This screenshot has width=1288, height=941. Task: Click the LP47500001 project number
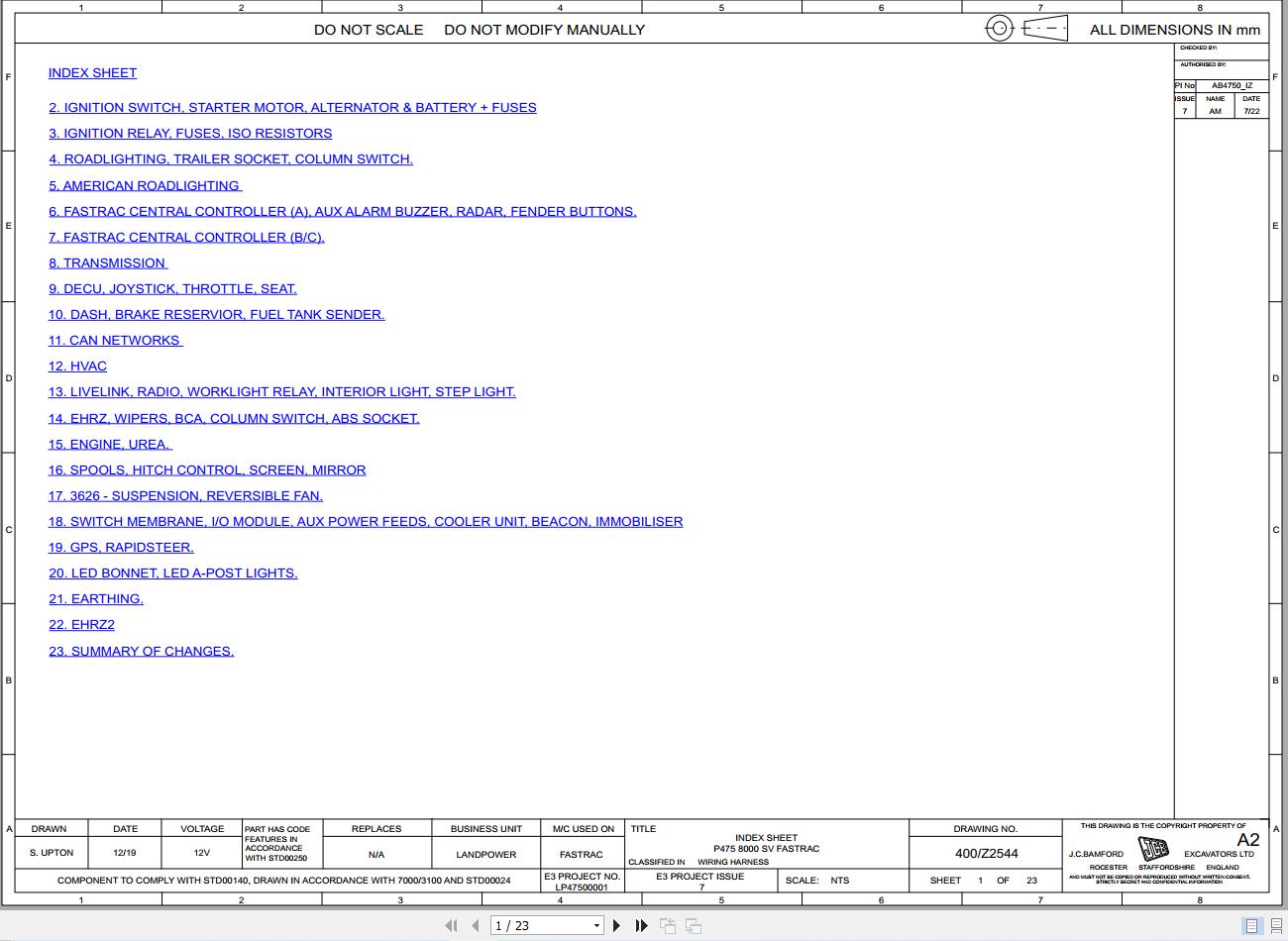582,888
